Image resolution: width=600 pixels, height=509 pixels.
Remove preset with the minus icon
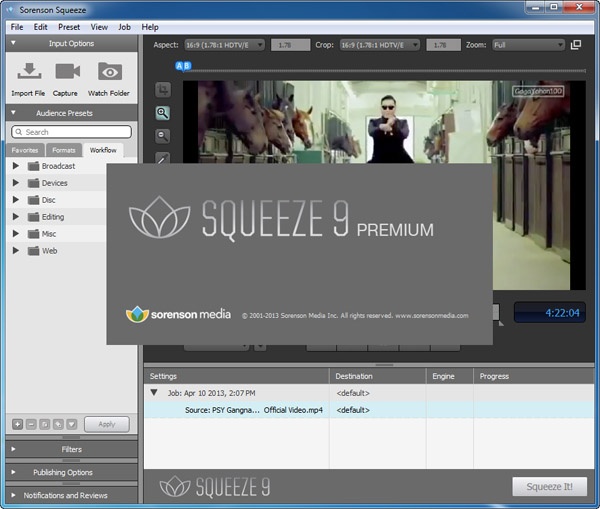(x=31, y=424)
